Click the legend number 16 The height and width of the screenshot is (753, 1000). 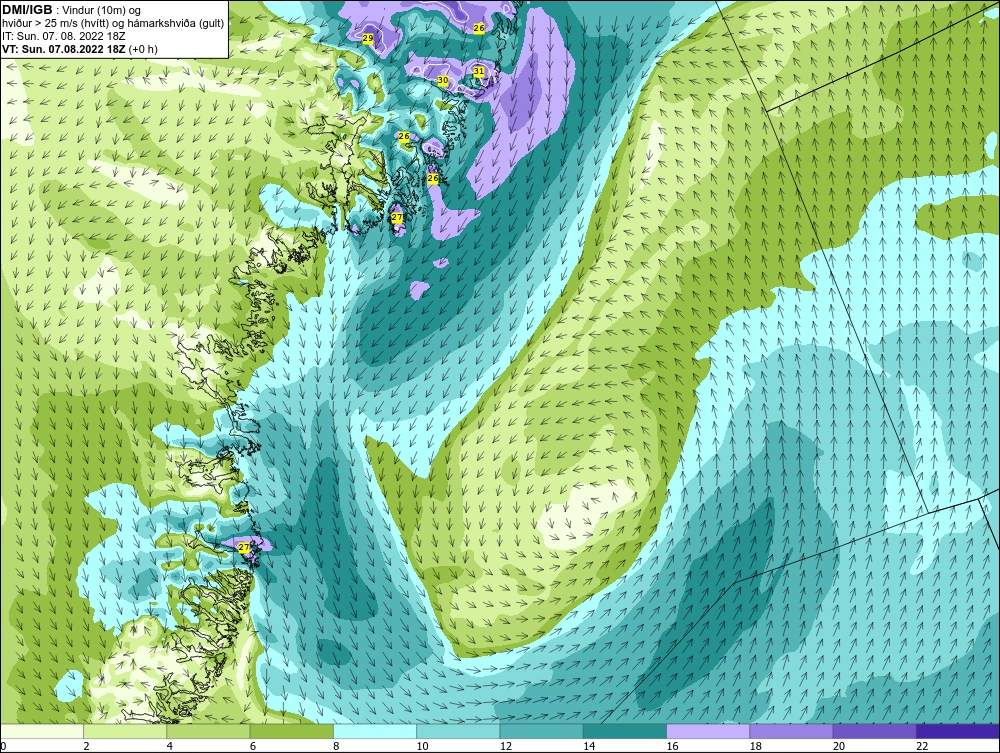pyautogui.click(x=672, y=747)
